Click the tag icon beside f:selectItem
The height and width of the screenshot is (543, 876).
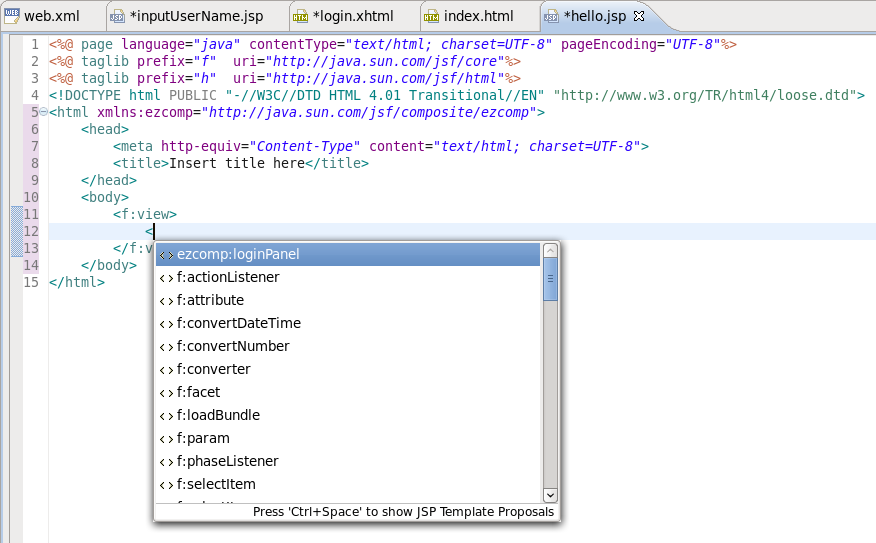click(166, 485)
